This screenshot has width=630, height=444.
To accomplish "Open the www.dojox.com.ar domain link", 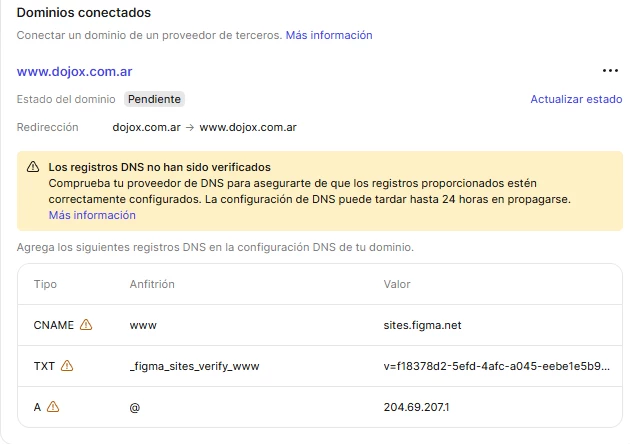I will point(74,72).
